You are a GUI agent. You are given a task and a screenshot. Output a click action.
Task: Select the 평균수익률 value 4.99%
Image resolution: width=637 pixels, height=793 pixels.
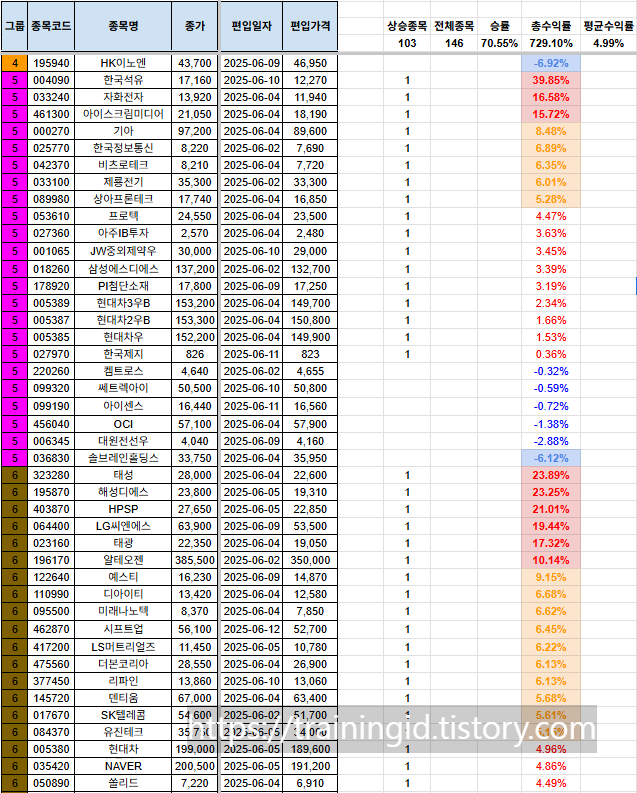pyautogui.click(x=608, y=43)
